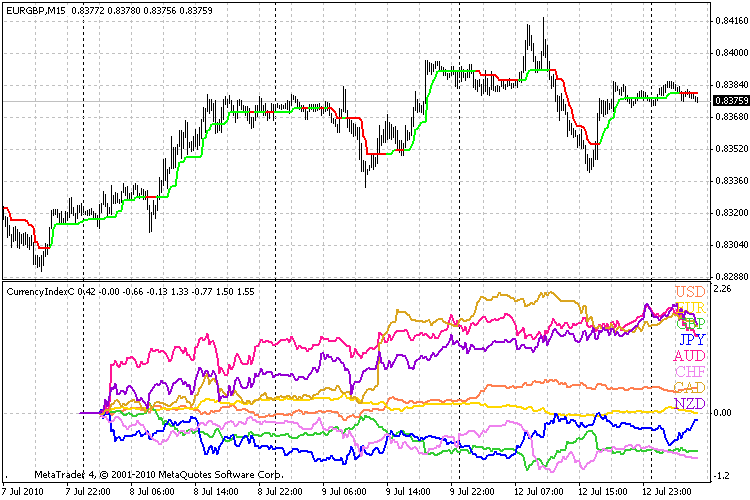The image size is (750, 500).
Task: Select the 0.82880 price axis label
Action: pyautogui.click(x=730, y=276)
